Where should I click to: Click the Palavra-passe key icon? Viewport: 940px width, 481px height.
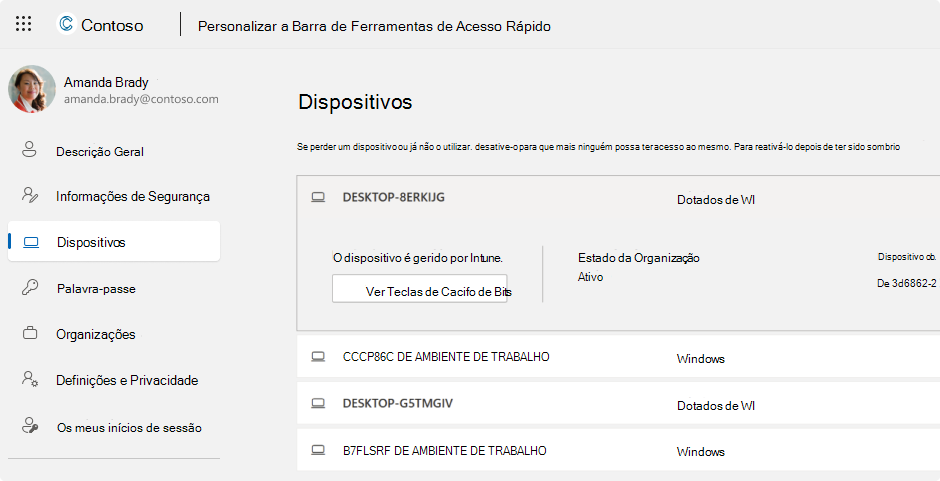(29, 287)
